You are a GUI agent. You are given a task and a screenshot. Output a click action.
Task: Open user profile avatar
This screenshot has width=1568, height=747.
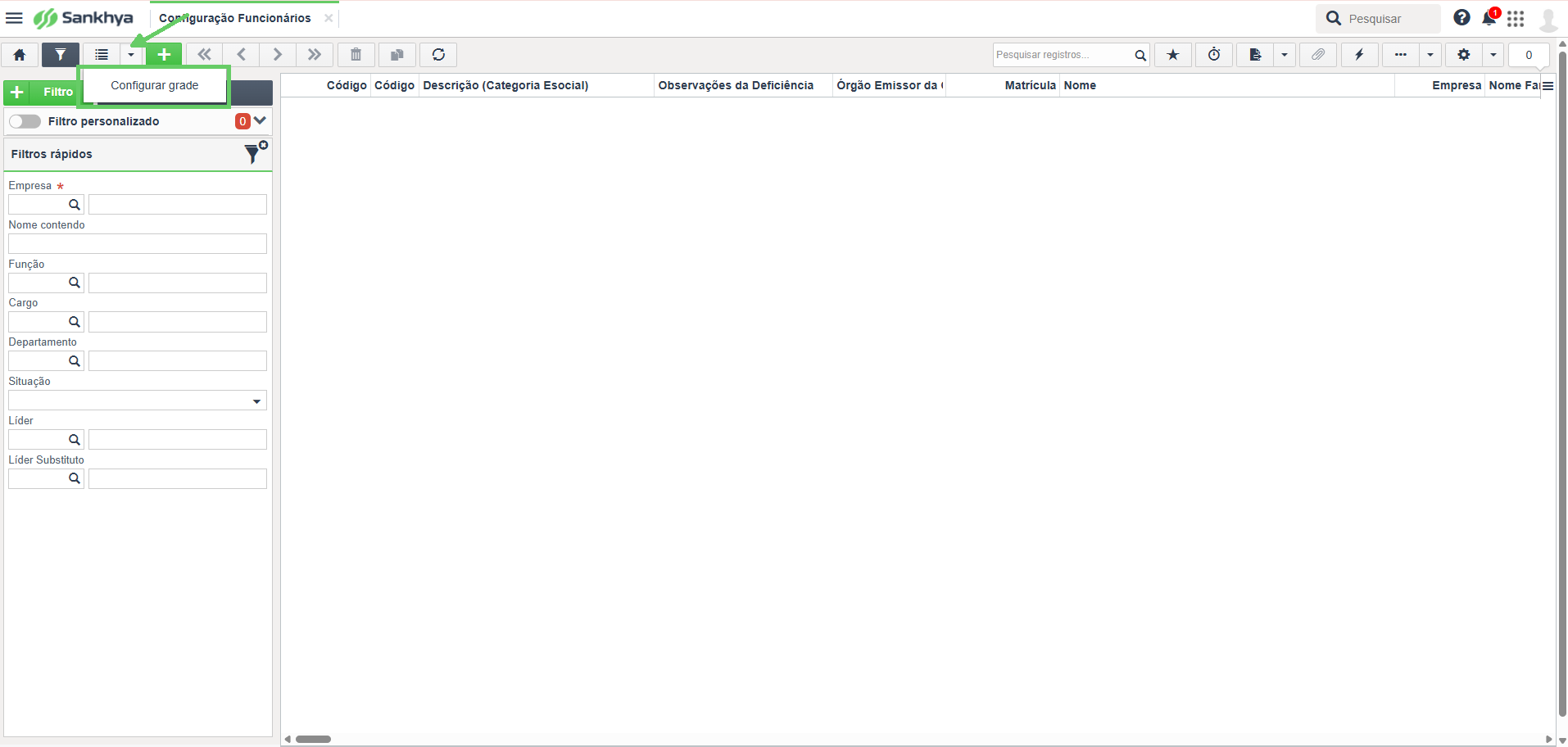[x=1548, y=19]
